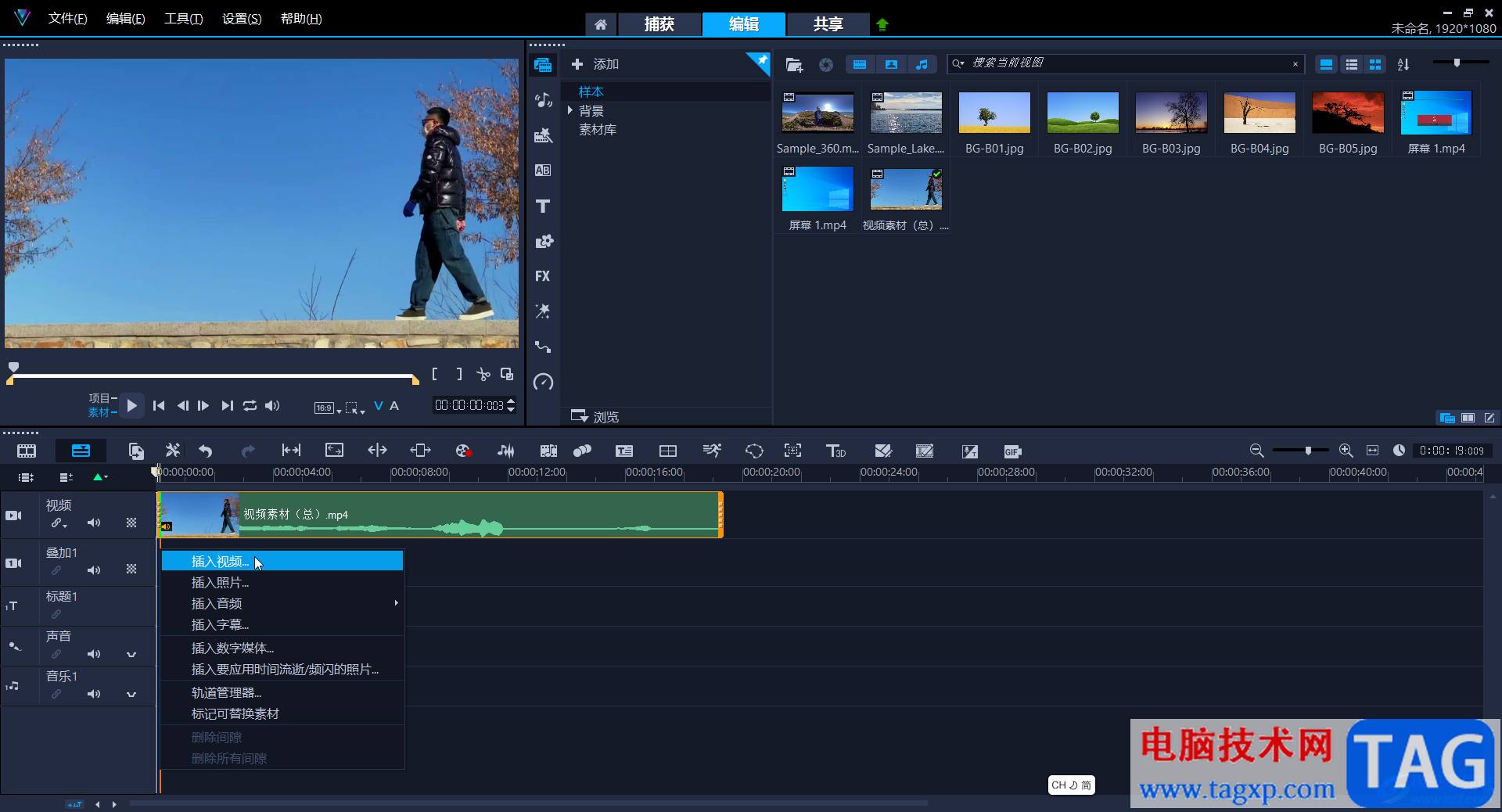
Task: Mute the 音乐1 track
Action: tap(94, 694)
